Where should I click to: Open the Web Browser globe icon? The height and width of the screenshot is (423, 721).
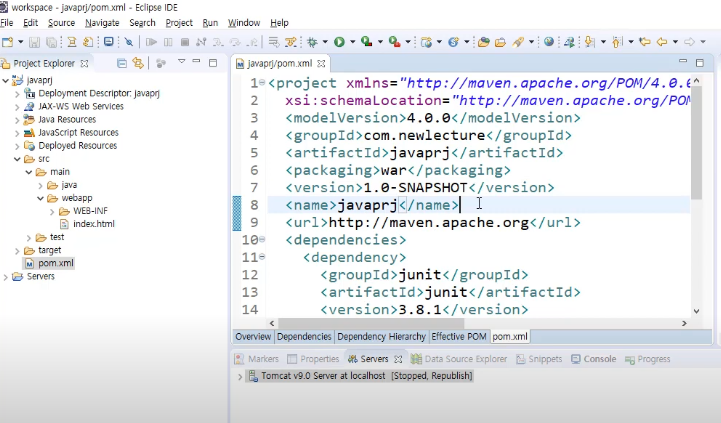click(x=549, y=42)
